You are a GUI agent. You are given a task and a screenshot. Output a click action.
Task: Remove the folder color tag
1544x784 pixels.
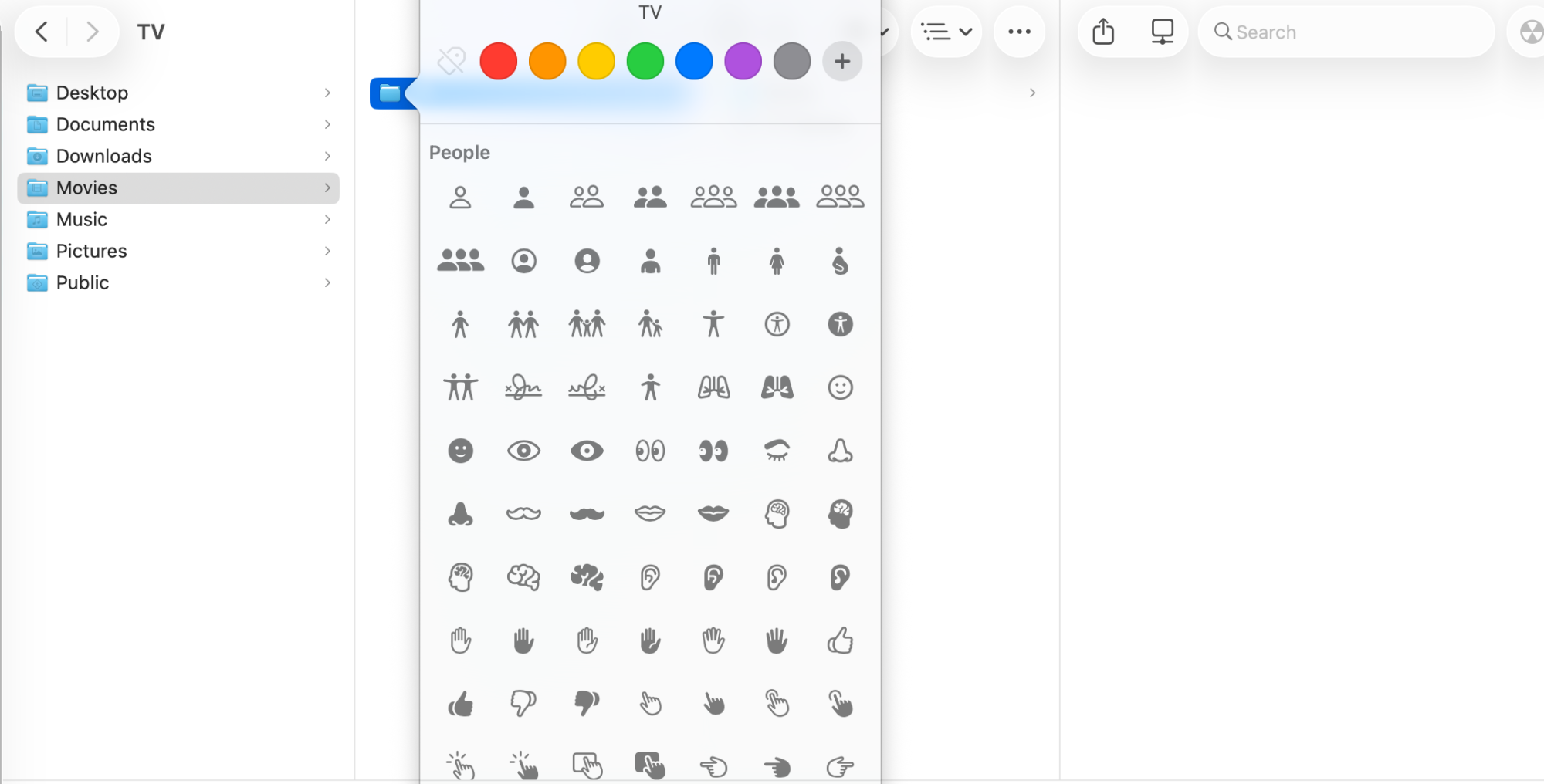pos(451,61)
